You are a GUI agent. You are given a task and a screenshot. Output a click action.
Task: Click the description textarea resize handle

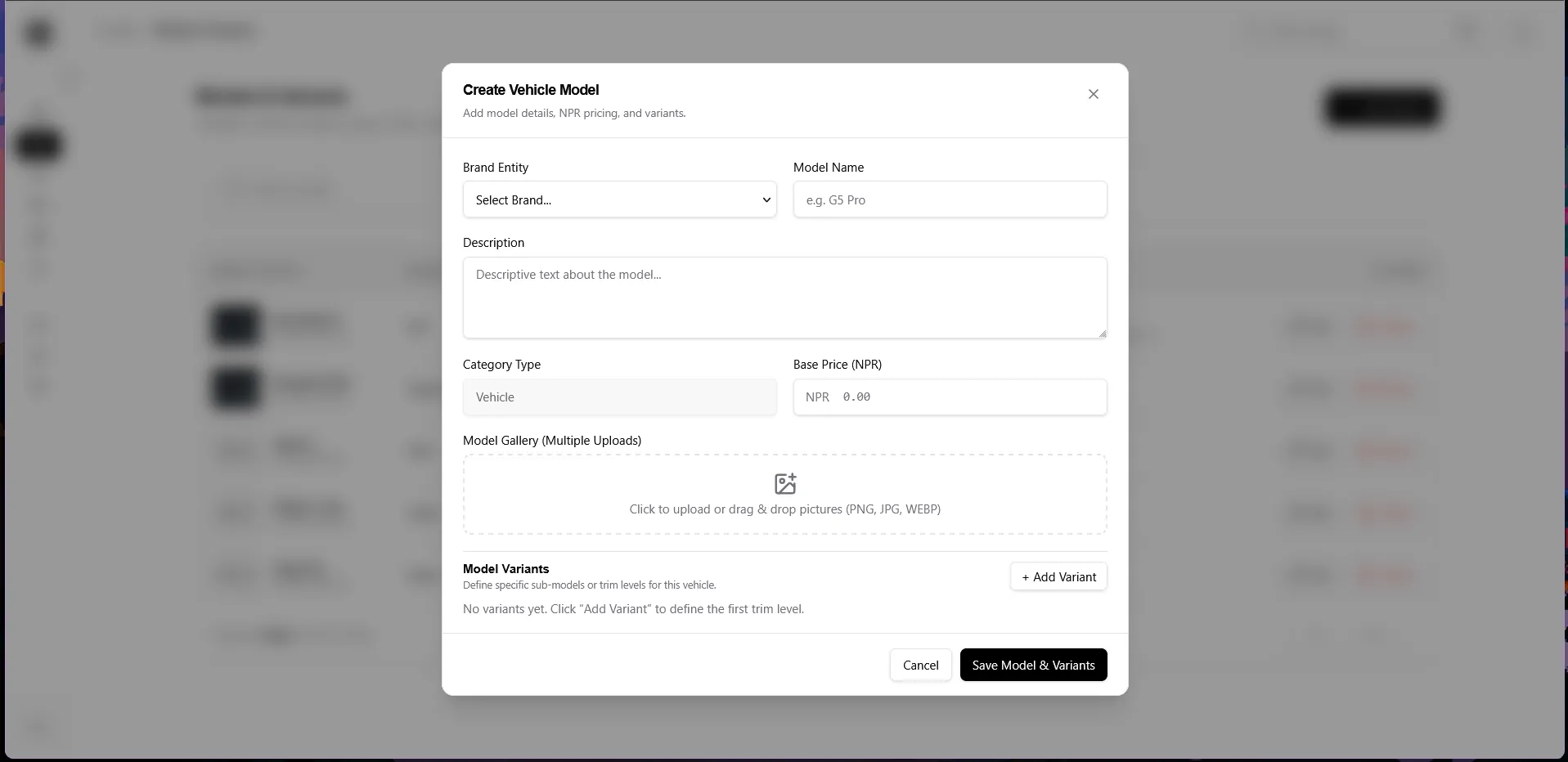(1102, 333)
